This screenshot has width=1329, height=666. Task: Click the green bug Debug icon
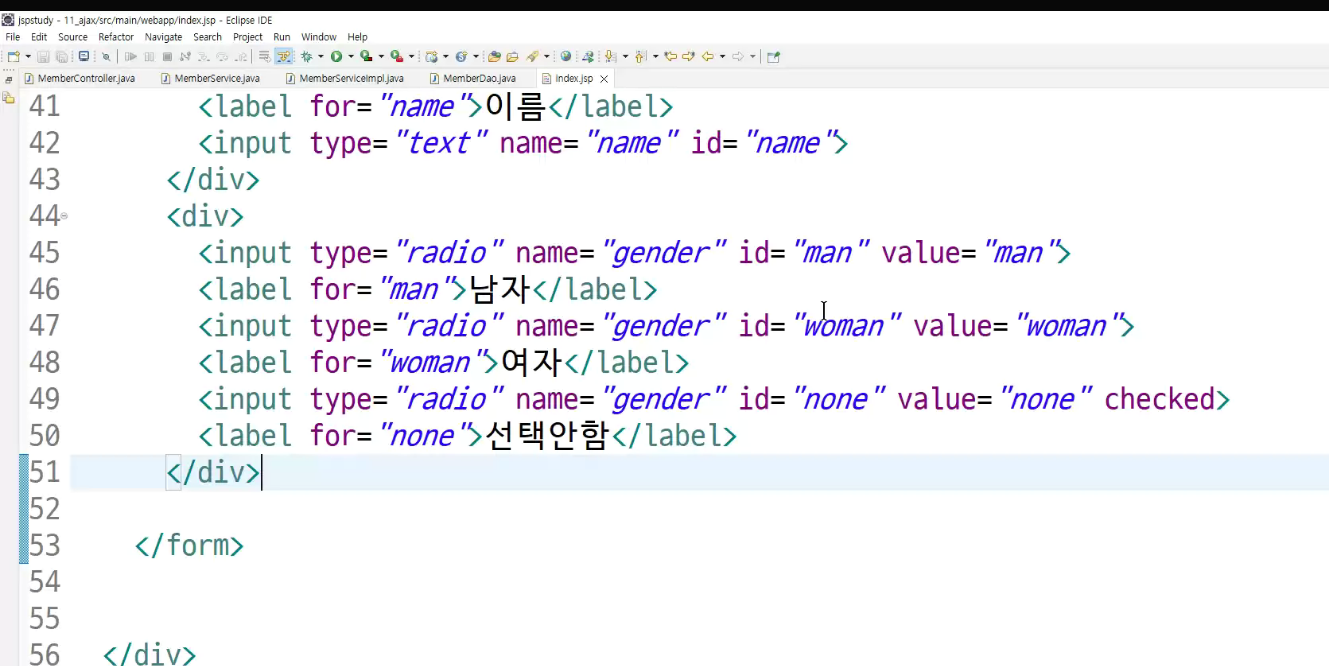coord(307,57)
